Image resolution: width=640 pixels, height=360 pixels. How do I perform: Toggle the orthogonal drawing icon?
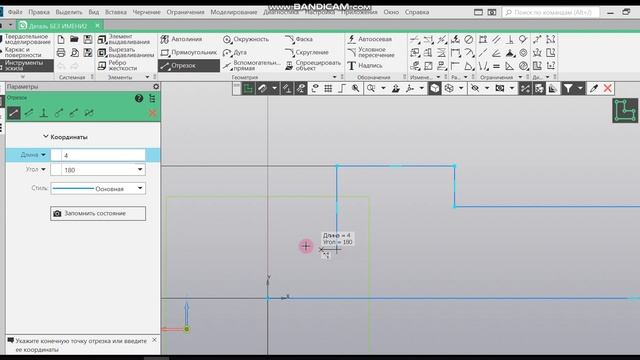(x=342, y=89)
